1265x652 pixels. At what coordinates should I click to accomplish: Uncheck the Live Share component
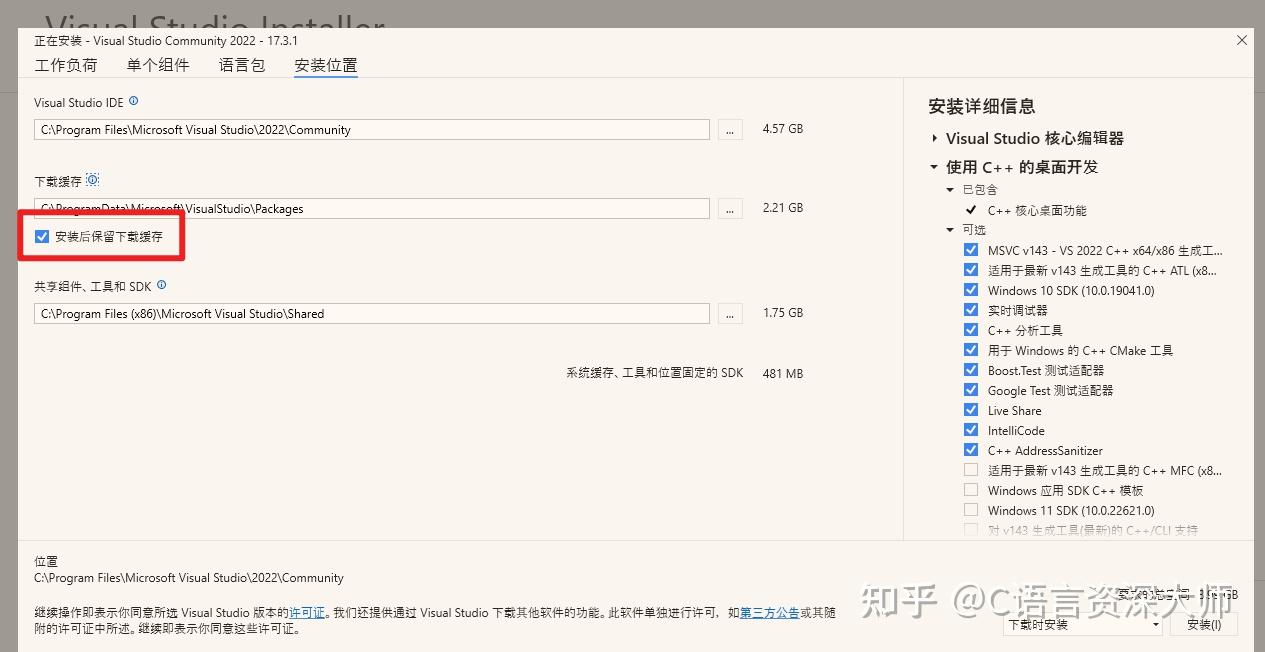(x=970, y=410)
